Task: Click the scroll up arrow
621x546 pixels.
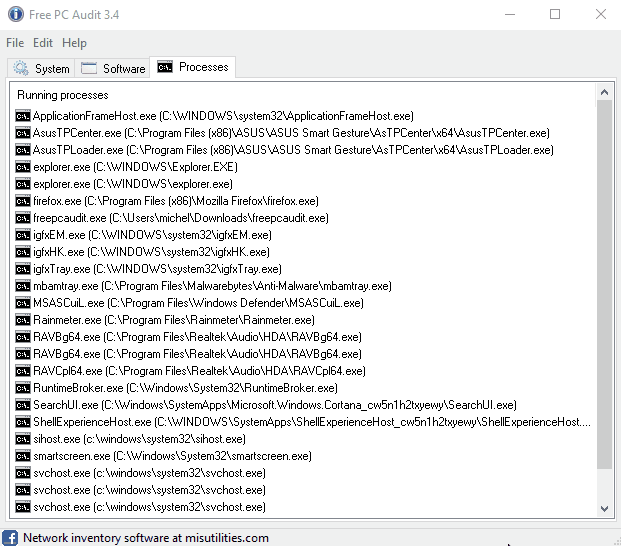Action: (x=604, y=92)
